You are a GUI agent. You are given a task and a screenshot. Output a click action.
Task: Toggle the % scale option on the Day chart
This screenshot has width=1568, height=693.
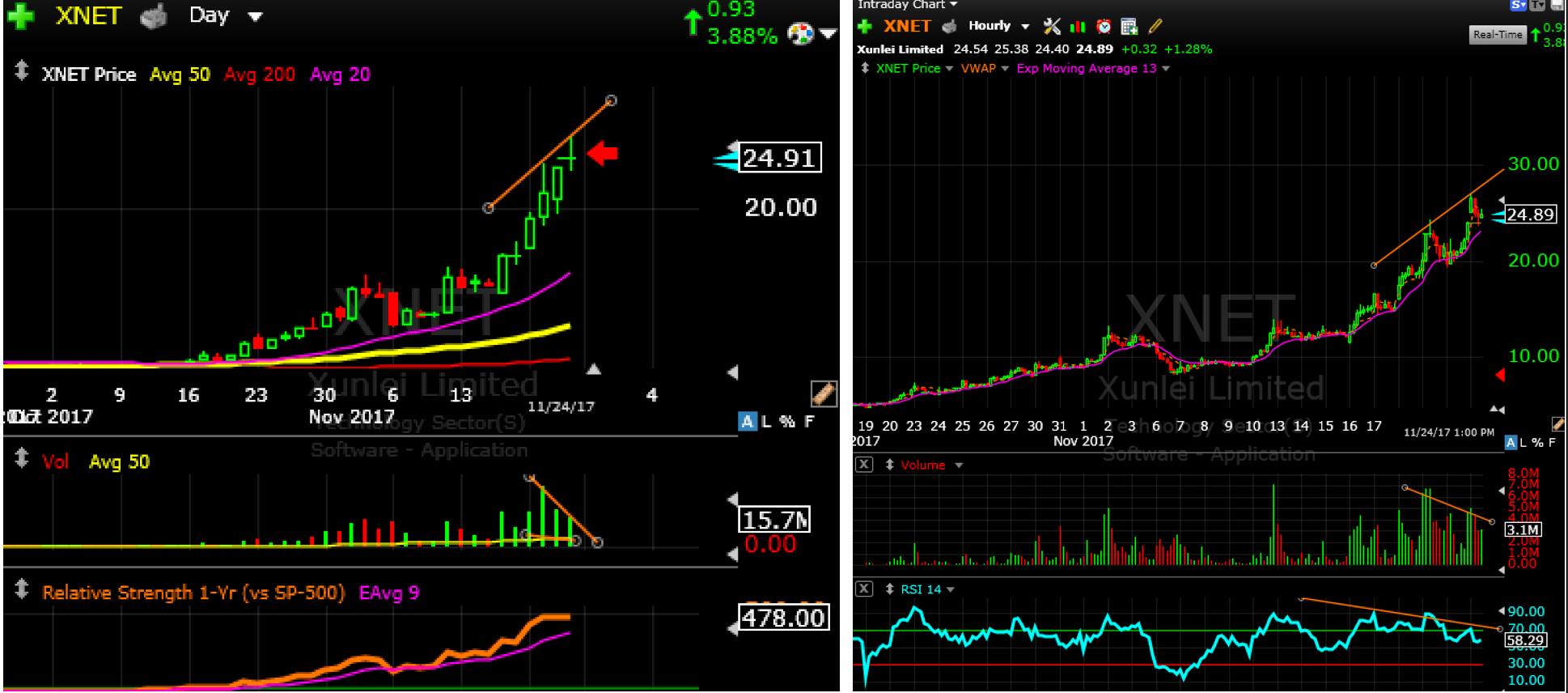tap(786, 421)
